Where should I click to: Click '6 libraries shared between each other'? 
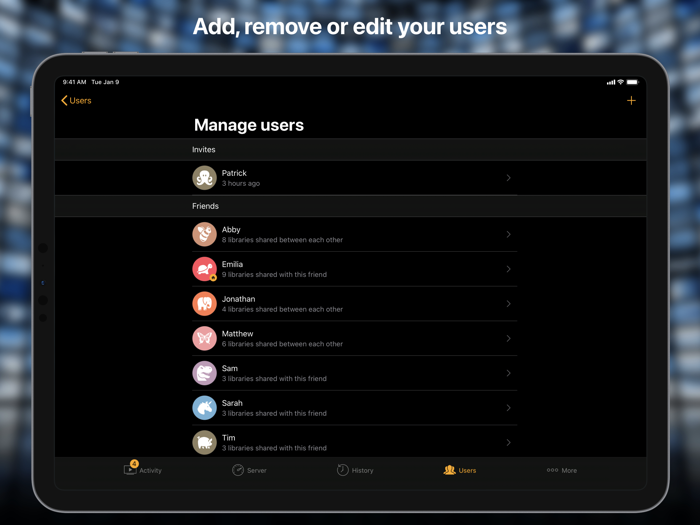pos(282,344)
